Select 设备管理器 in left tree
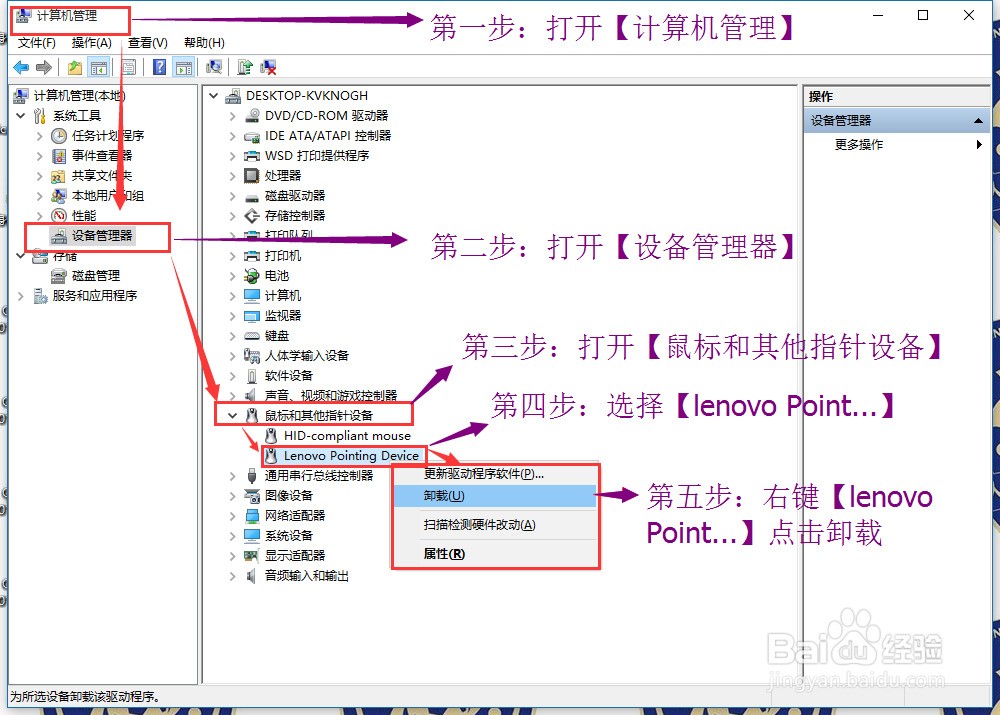The width and height of the screenshot is (1000, 715). (102, 235)
